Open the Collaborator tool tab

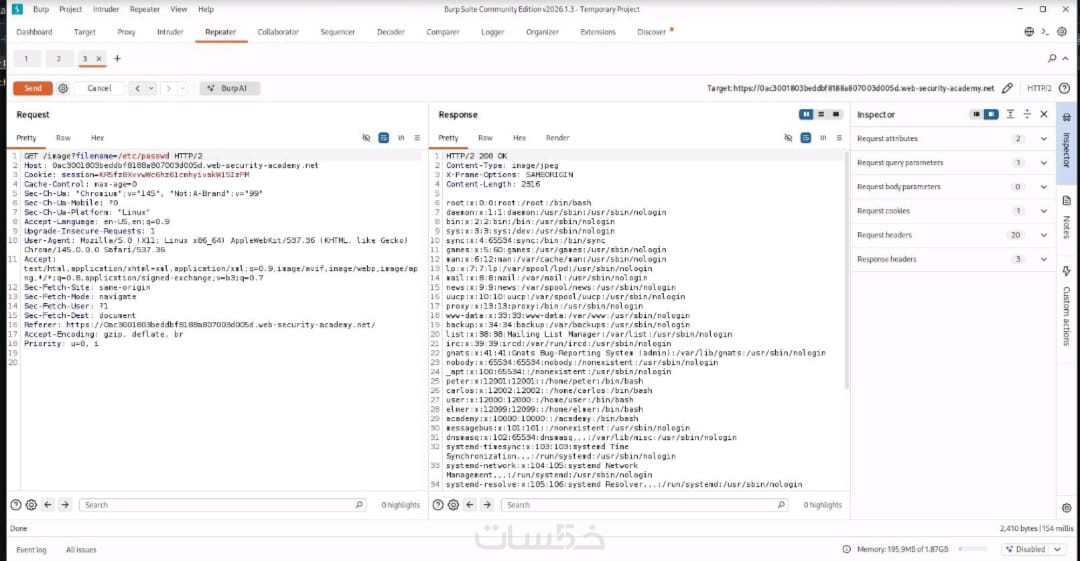pos(278,32)
